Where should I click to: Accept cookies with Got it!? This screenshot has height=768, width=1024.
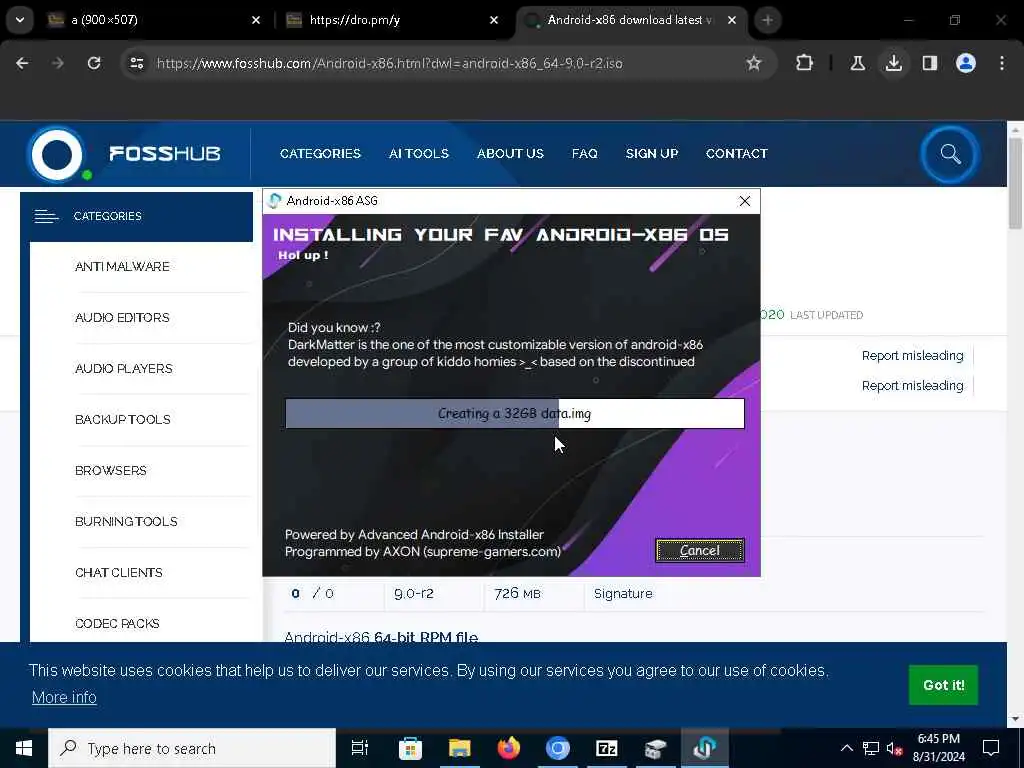(944, 685)
